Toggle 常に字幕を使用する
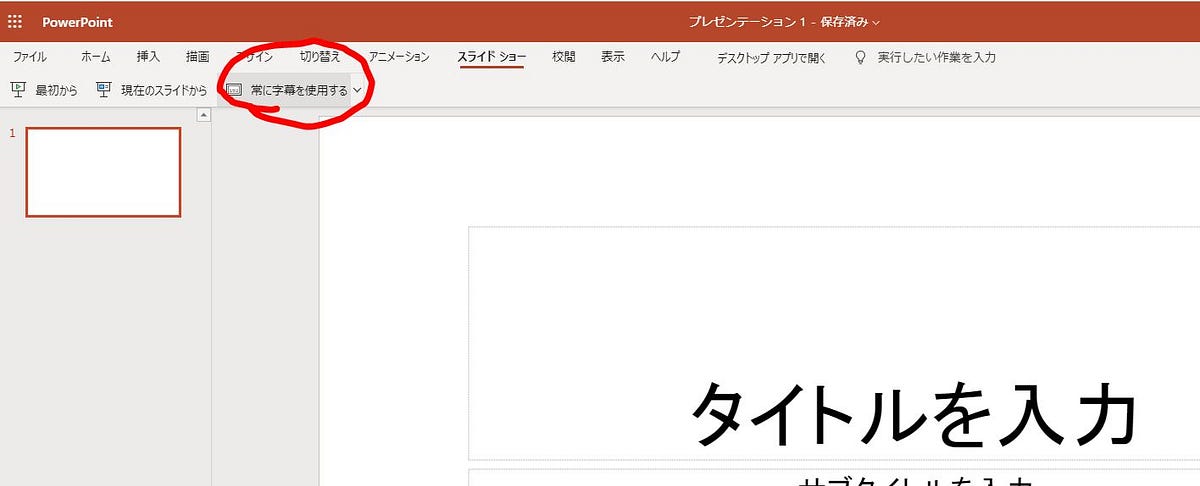This screenshot has width=1200, height=486. [x=299, y=90]
